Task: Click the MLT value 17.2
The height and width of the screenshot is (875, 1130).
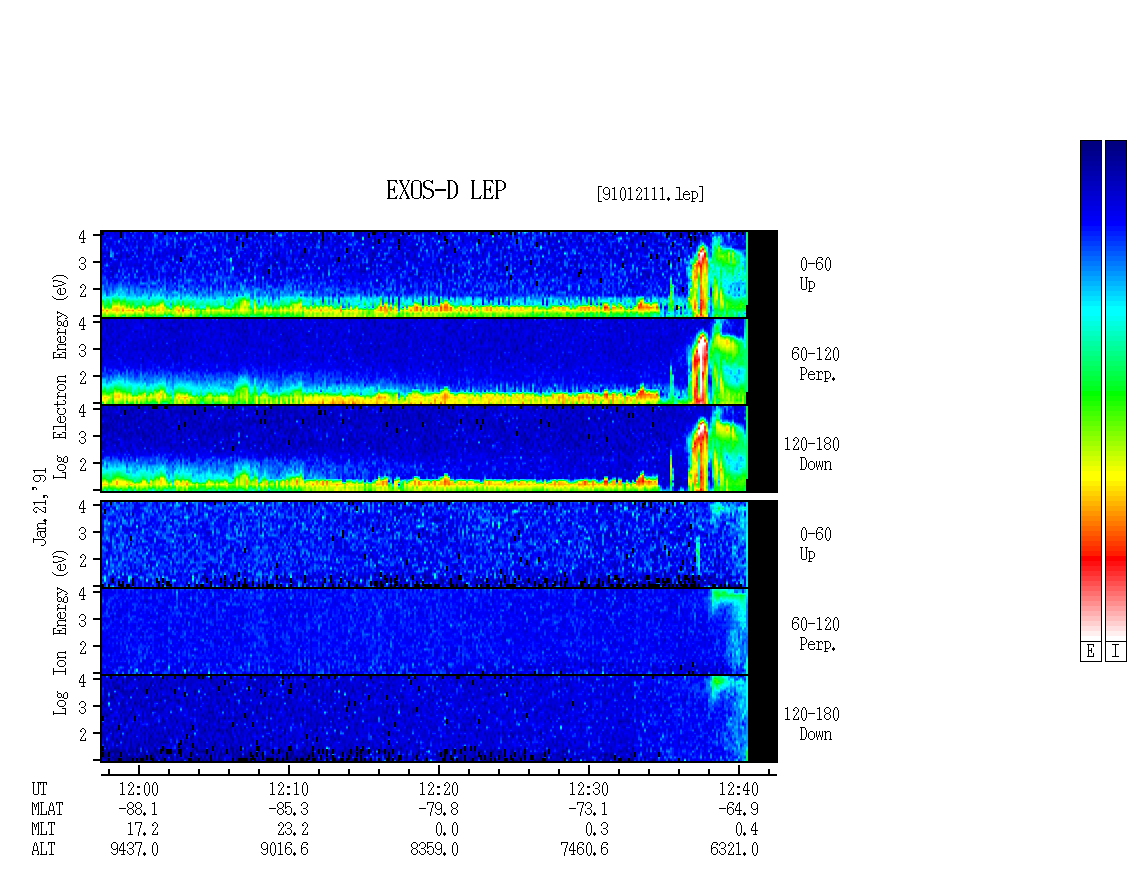Action: point(143,830)
